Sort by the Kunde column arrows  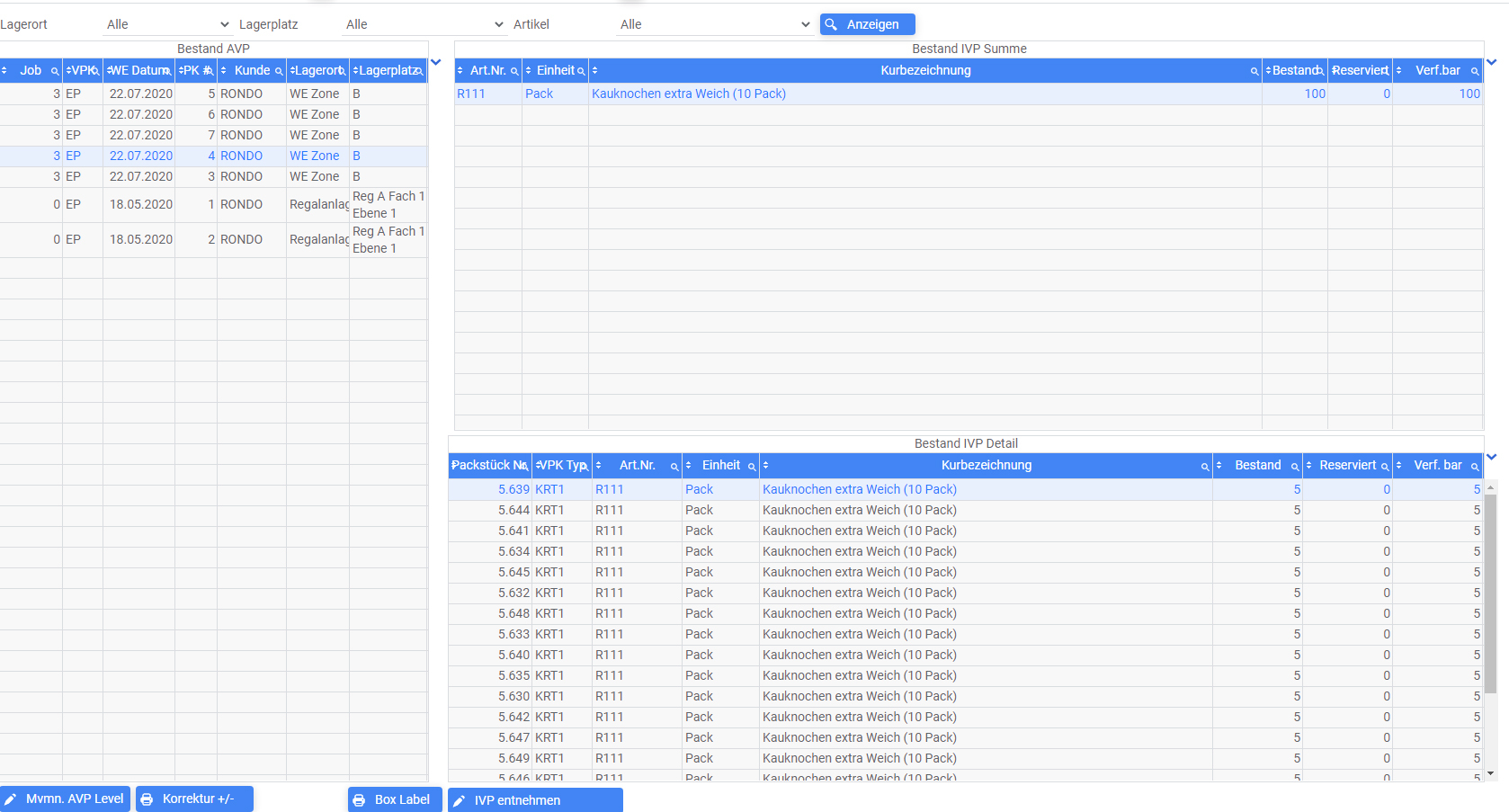pyautogui.click(x=224, y=70)
